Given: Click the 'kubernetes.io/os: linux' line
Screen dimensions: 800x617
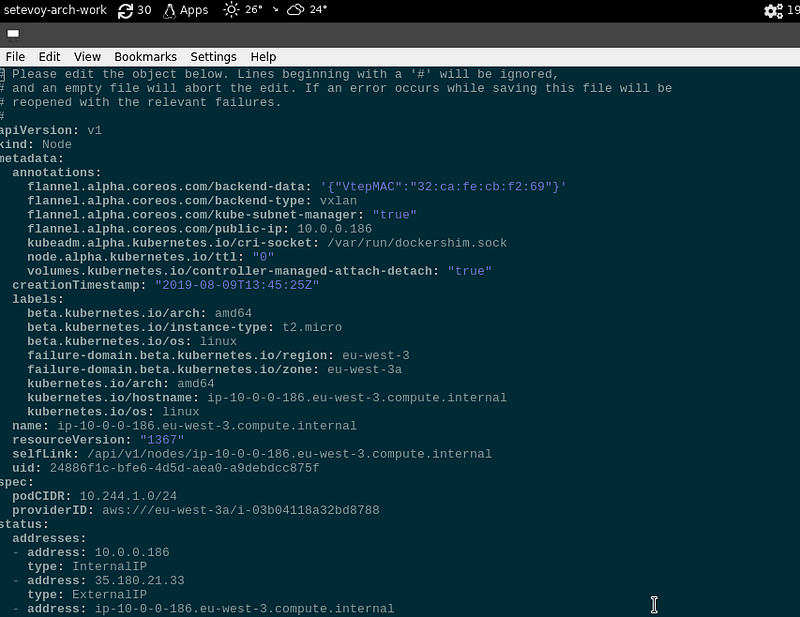Looking at the screenshot, I should click(x=113, y=412).
